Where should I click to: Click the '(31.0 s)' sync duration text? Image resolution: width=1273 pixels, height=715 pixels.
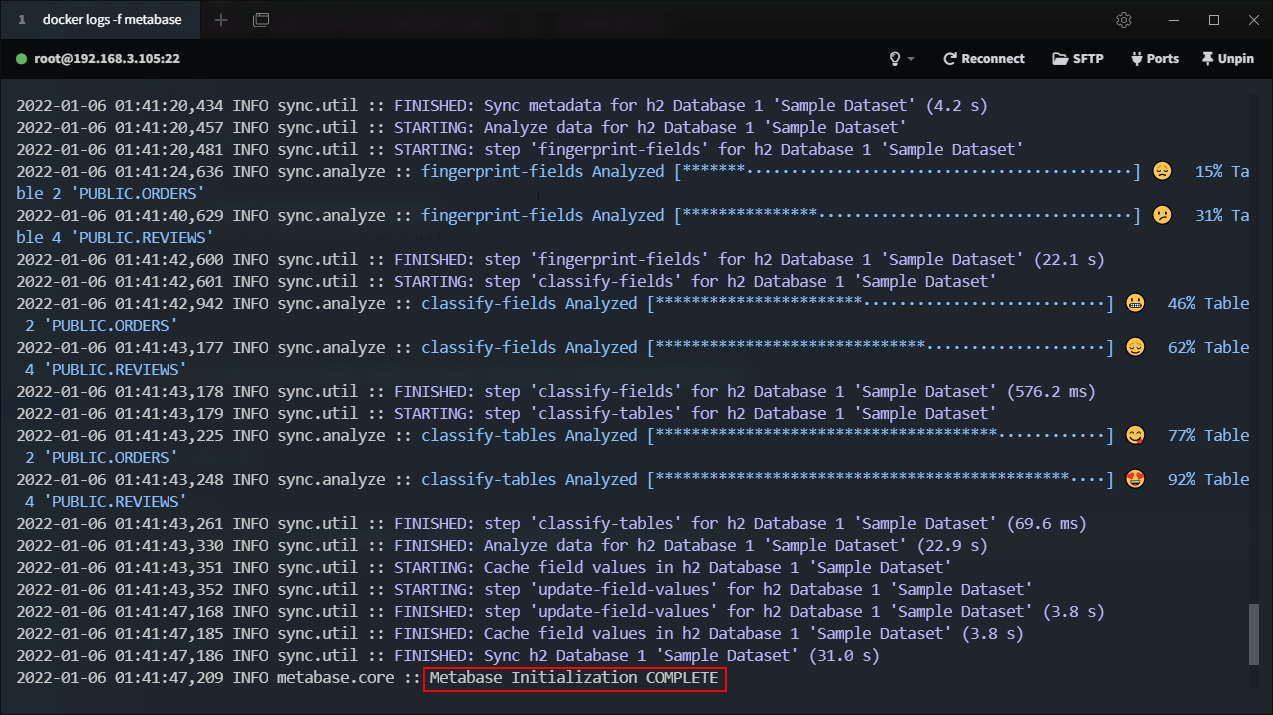843,655
